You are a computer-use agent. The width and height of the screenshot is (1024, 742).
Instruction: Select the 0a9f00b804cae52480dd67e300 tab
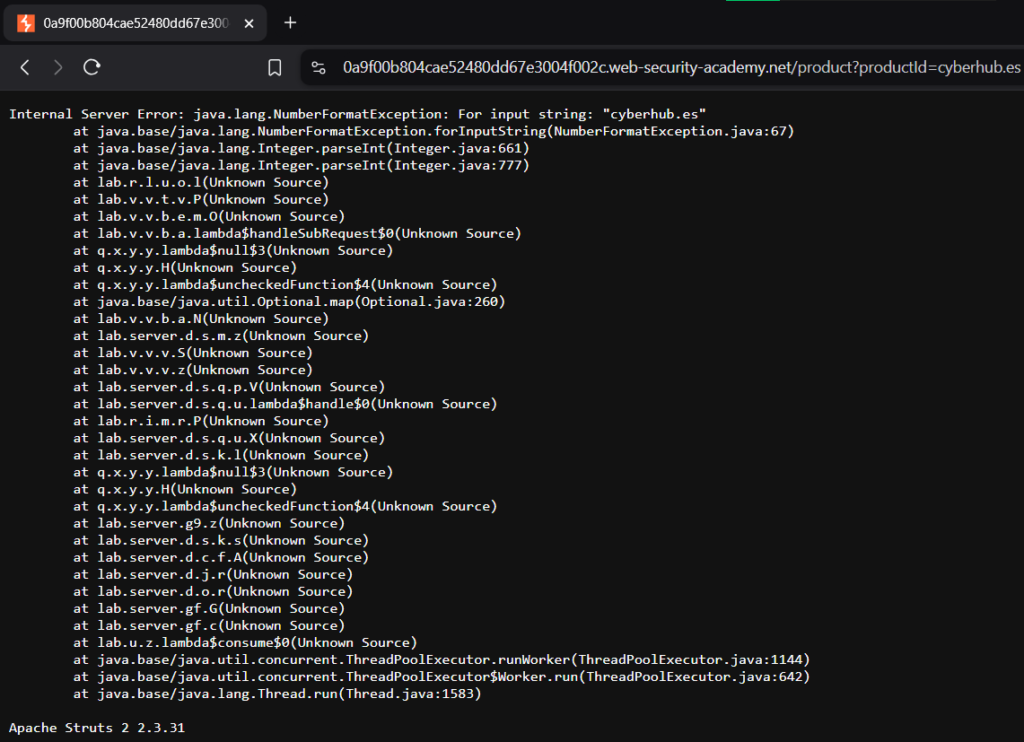click(135, 24)
